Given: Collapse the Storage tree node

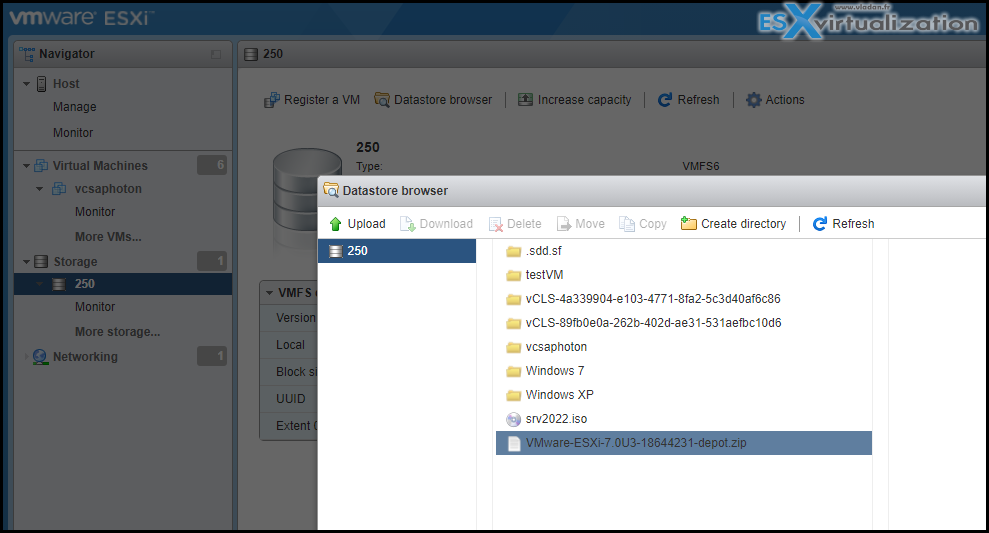Looking at the screenshot, I should click(x=26, y=261).
